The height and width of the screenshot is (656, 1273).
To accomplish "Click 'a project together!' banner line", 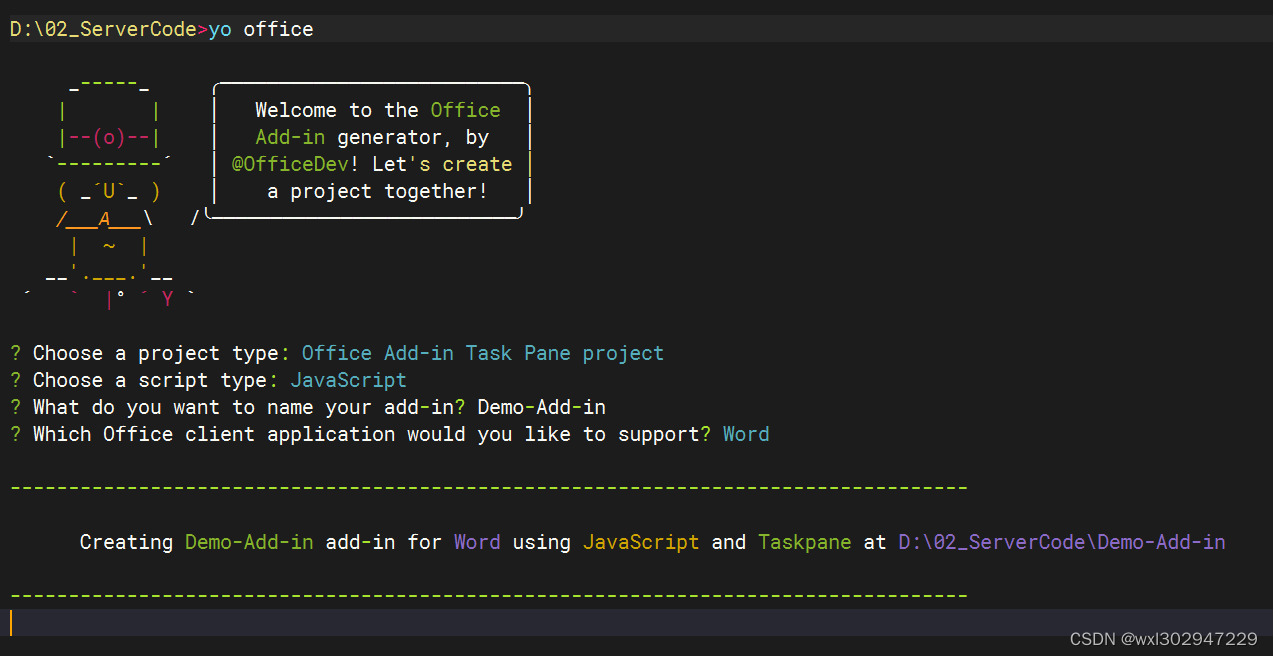I will point(378,191).
